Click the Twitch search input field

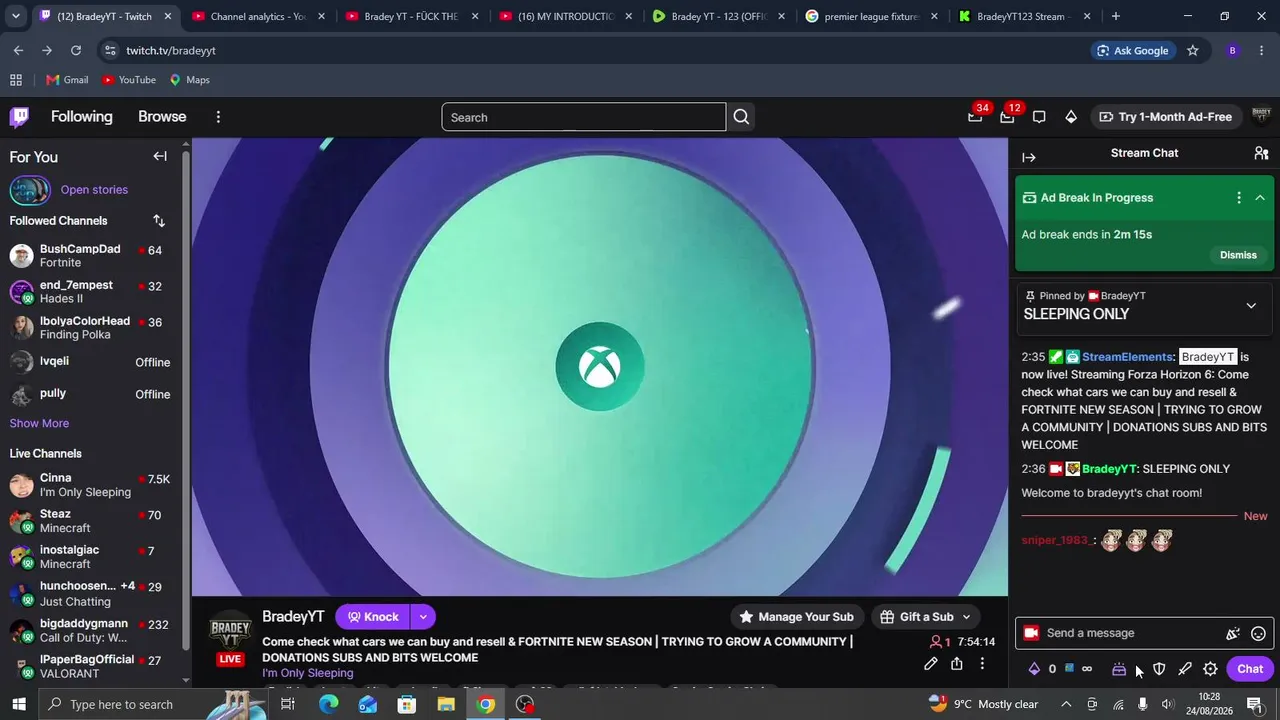pos(584,117)
